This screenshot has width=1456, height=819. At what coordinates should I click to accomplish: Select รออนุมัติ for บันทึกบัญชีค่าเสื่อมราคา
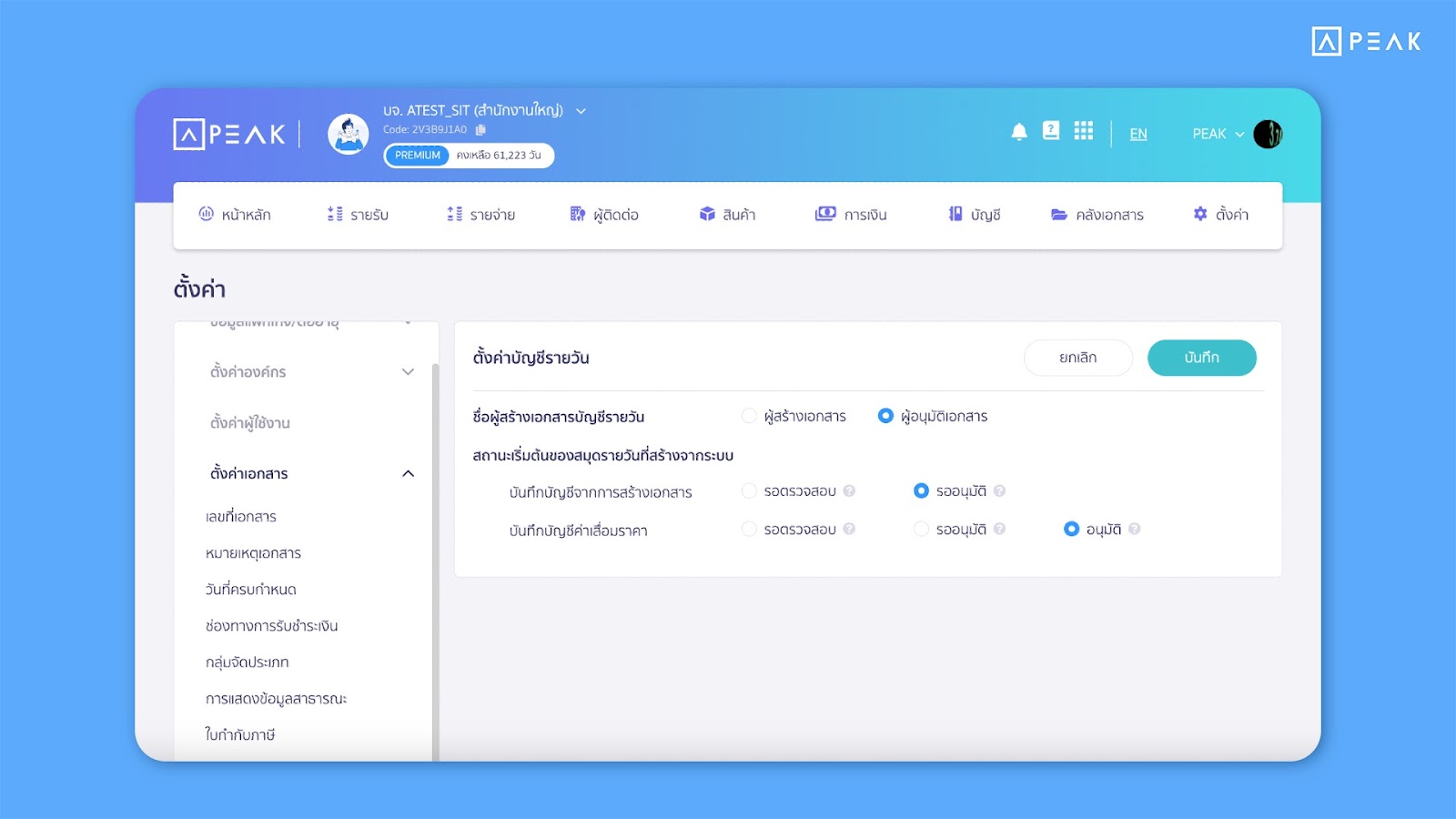click(x=921, y=529)
